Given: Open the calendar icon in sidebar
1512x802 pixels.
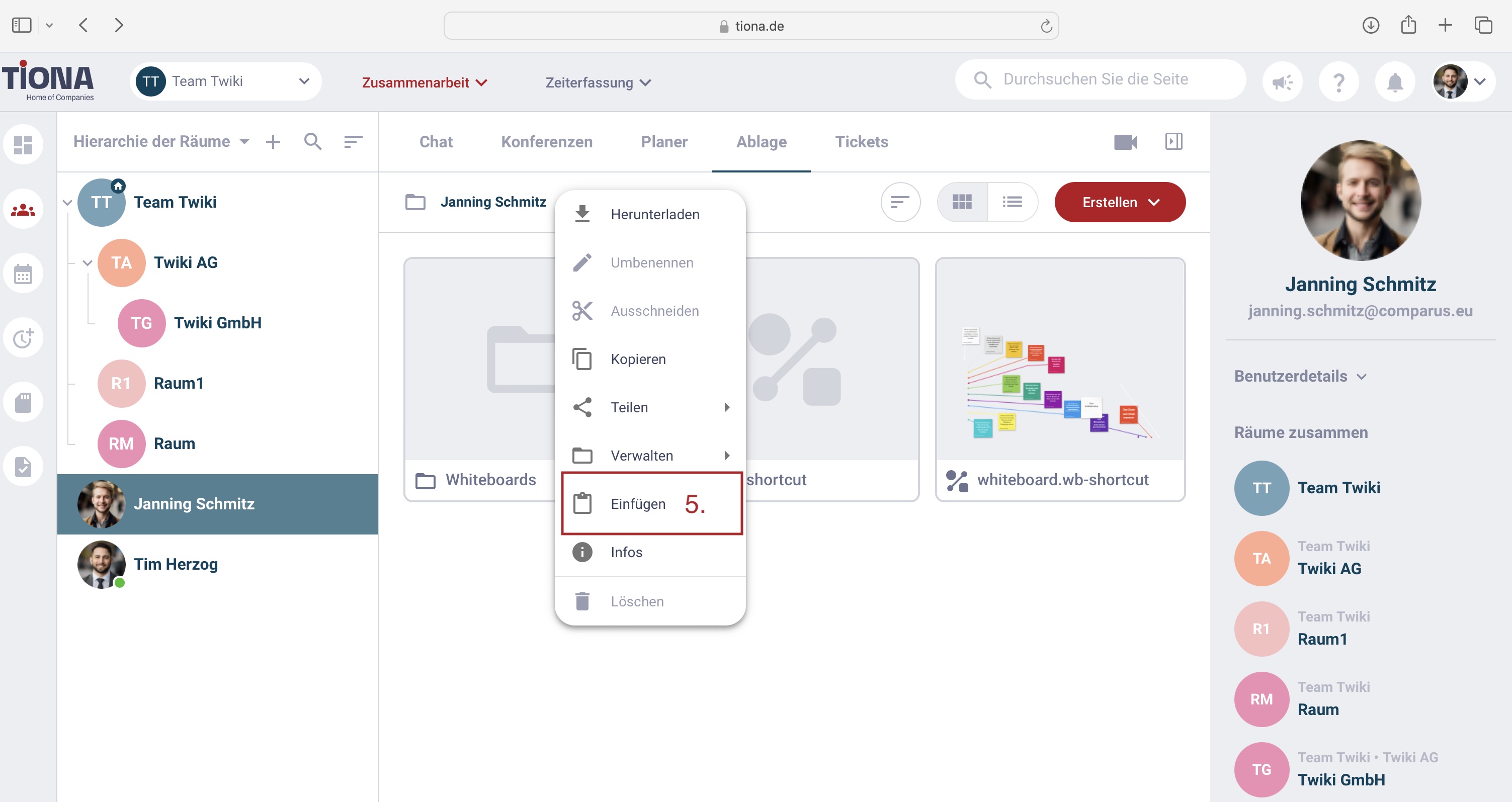Looking at the screenshot, I should tap(23, 274).
